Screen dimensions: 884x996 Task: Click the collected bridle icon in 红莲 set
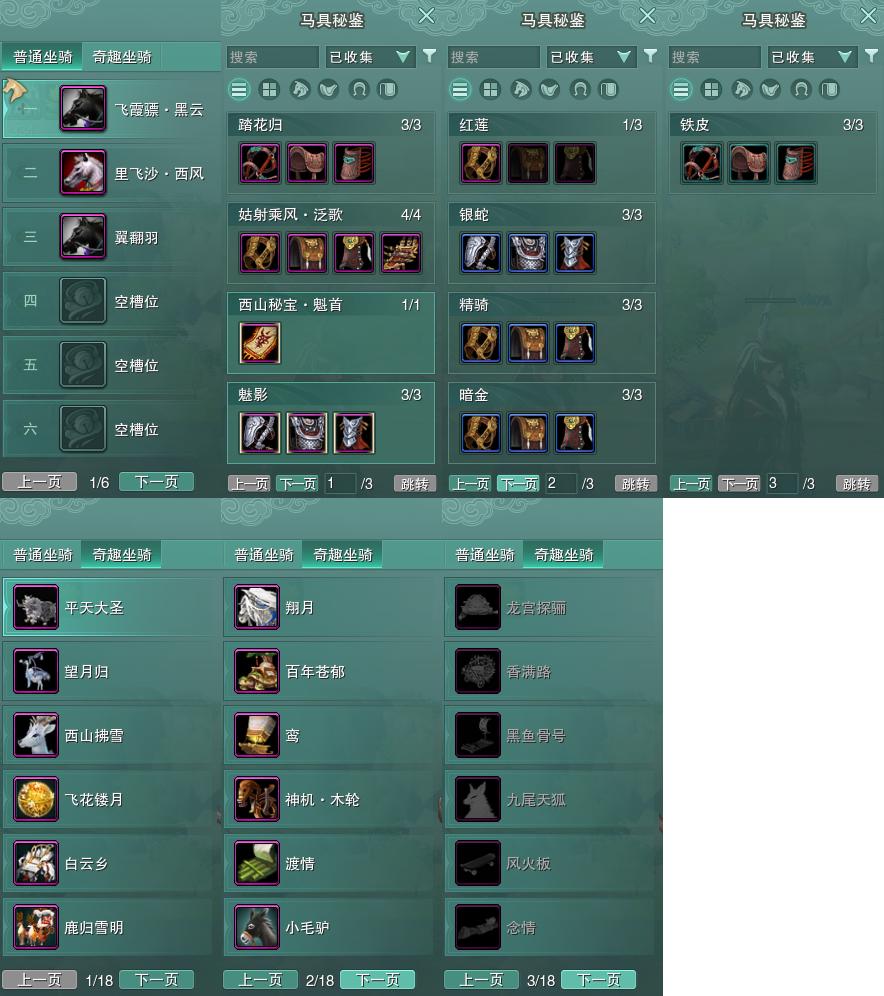click(481, 163)
